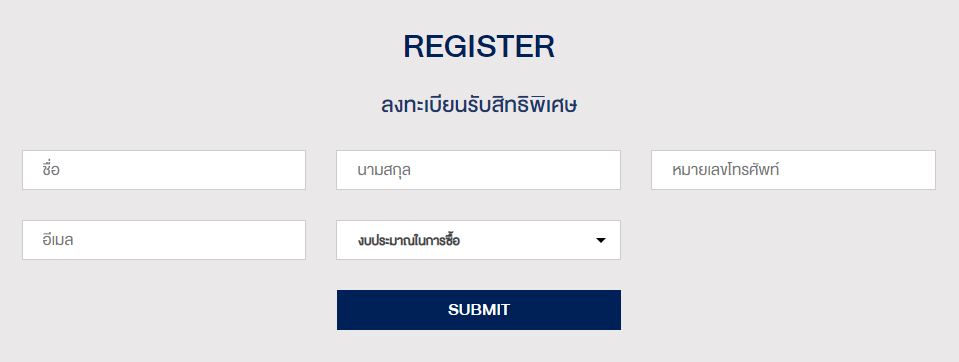
Task: Submit the registration form
Action: [478, 310]
